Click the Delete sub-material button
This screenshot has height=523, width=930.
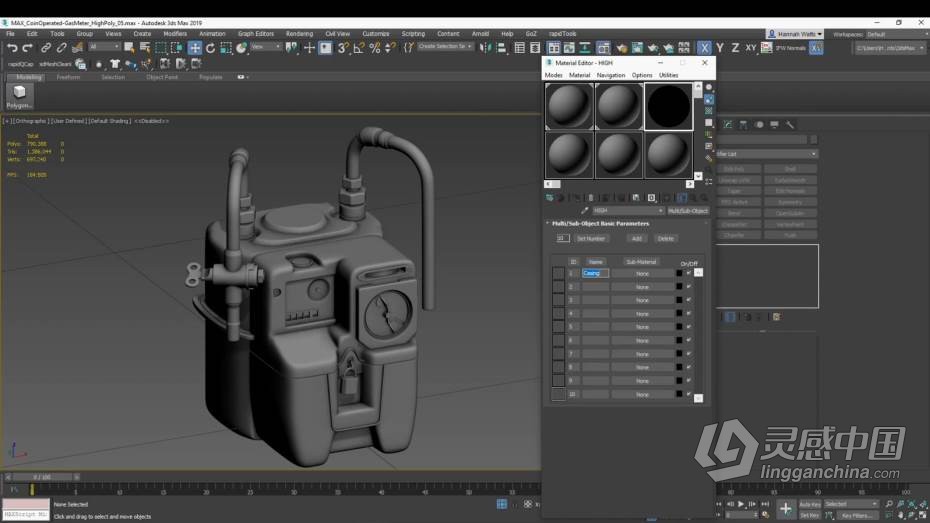tap(665, 238)
